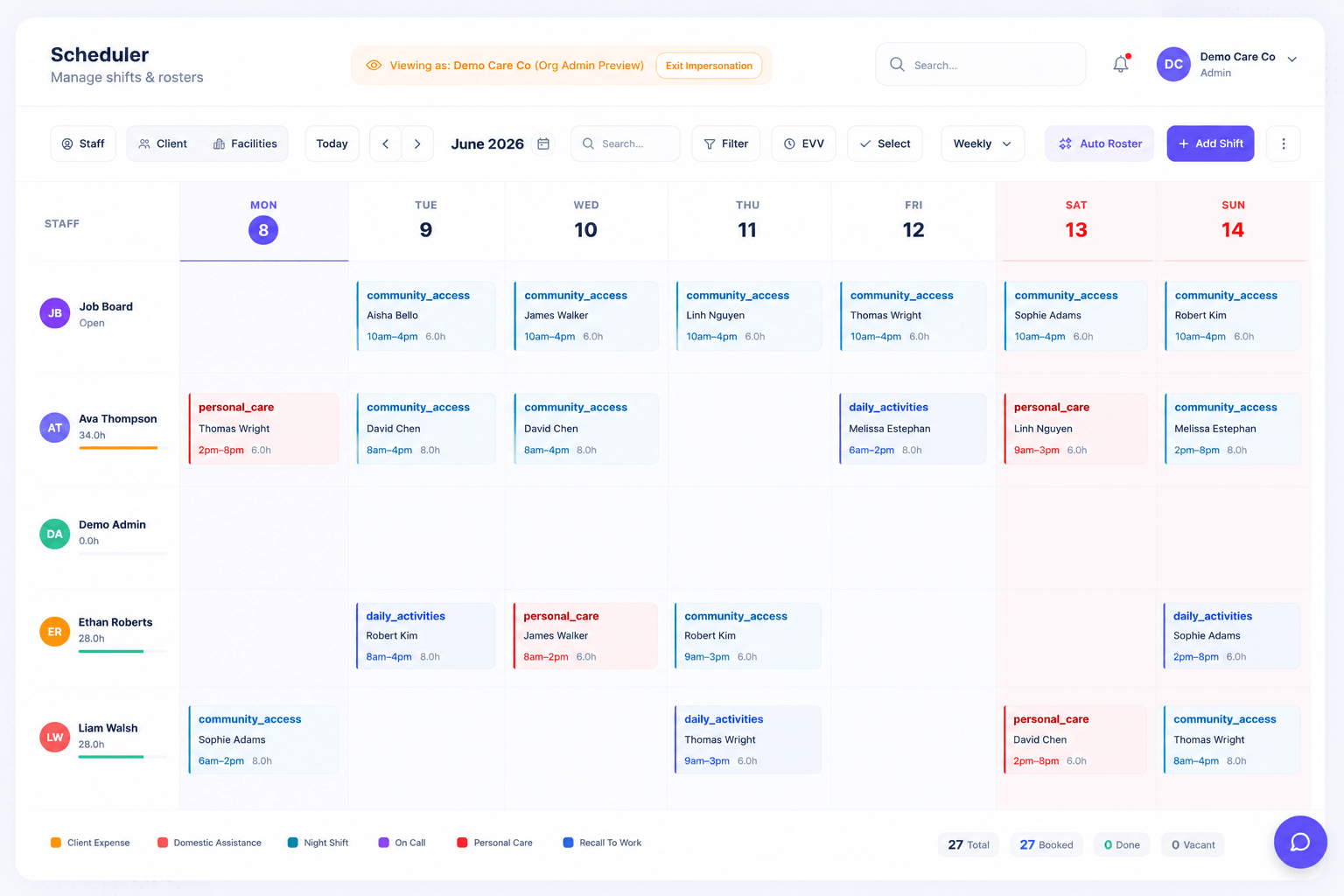Open Job Board Thomas Wright Friday shift
1344x896 pixels.
pyautogui.click(x=913, y=316)
